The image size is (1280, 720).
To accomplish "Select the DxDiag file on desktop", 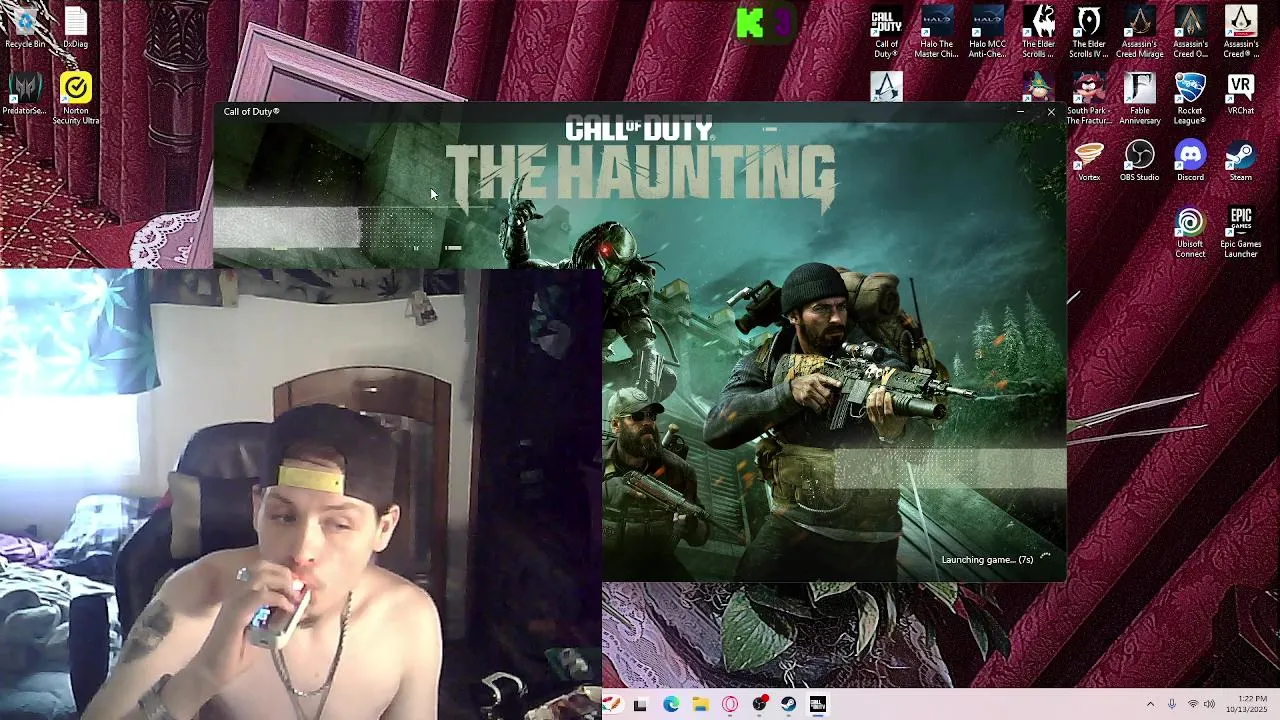I will tap(76, 28).
